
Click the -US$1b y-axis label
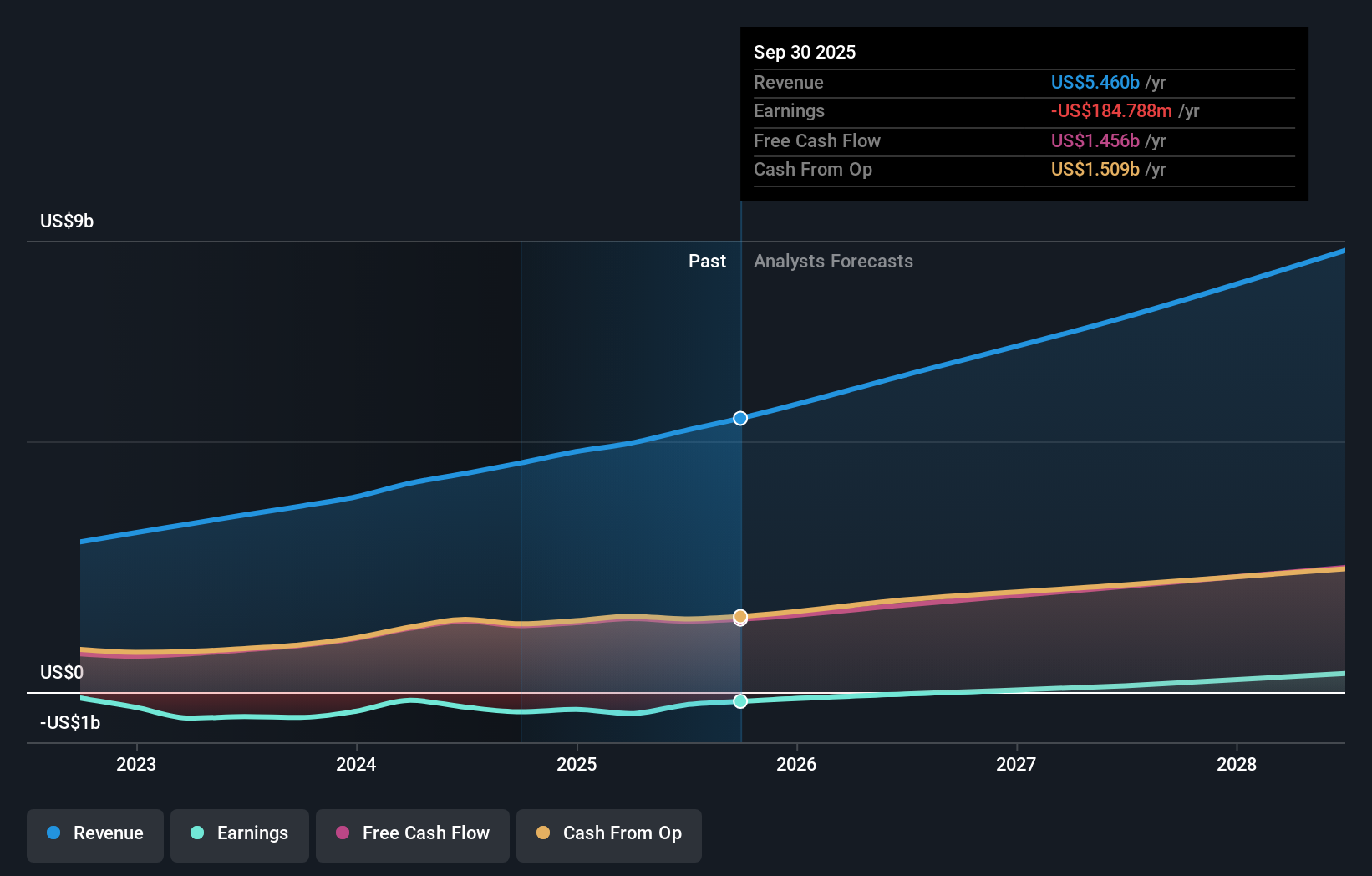(x=70, y=723)
